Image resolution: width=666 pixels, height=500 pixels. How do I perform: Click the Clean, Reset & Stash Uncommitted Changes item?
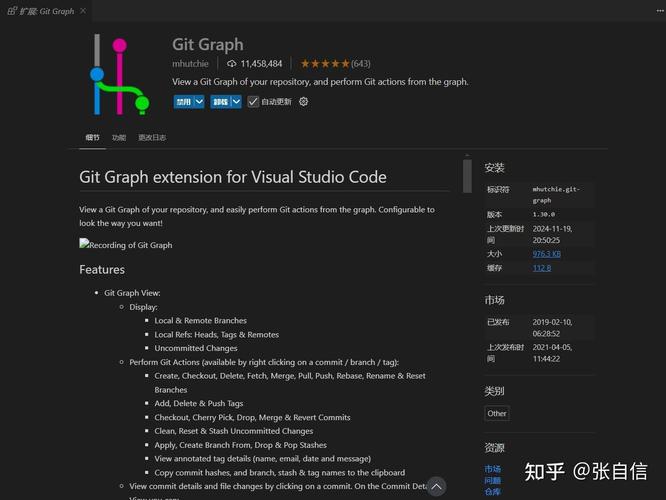tap(234, 431)
